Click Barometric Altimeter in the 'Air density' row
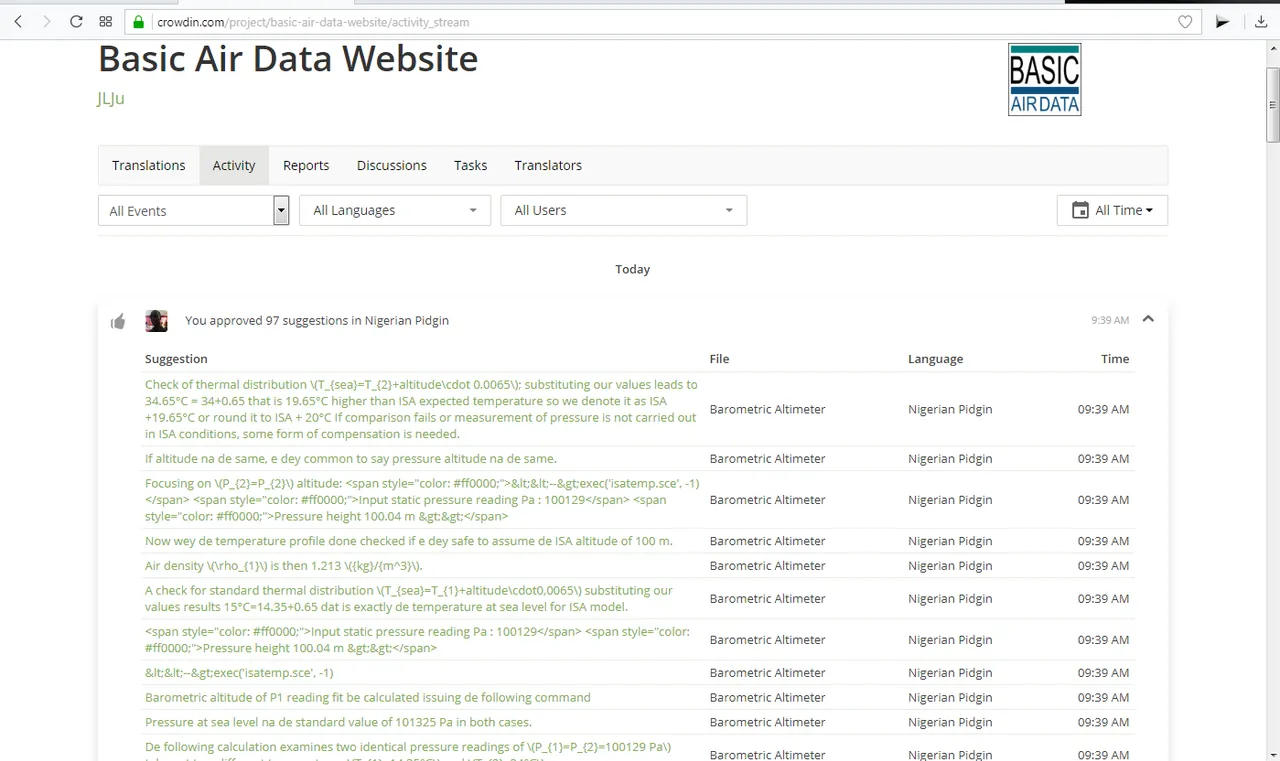Image resolution: width=1280 pixels, height=761 pixels. [767, 566]
